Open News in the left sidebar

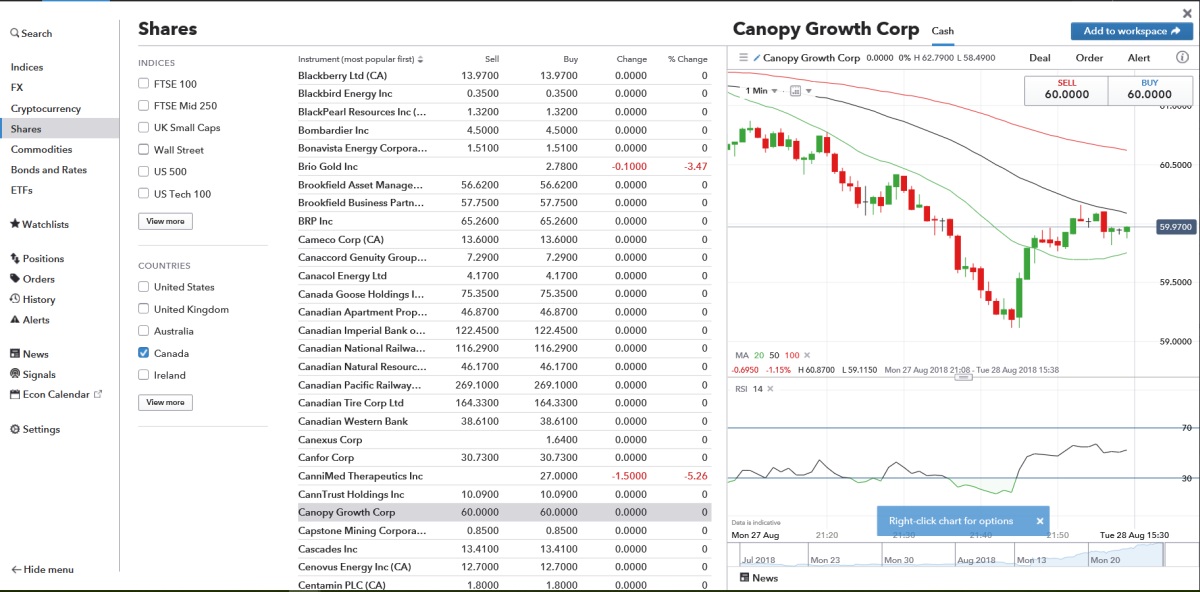coord(29,354)
